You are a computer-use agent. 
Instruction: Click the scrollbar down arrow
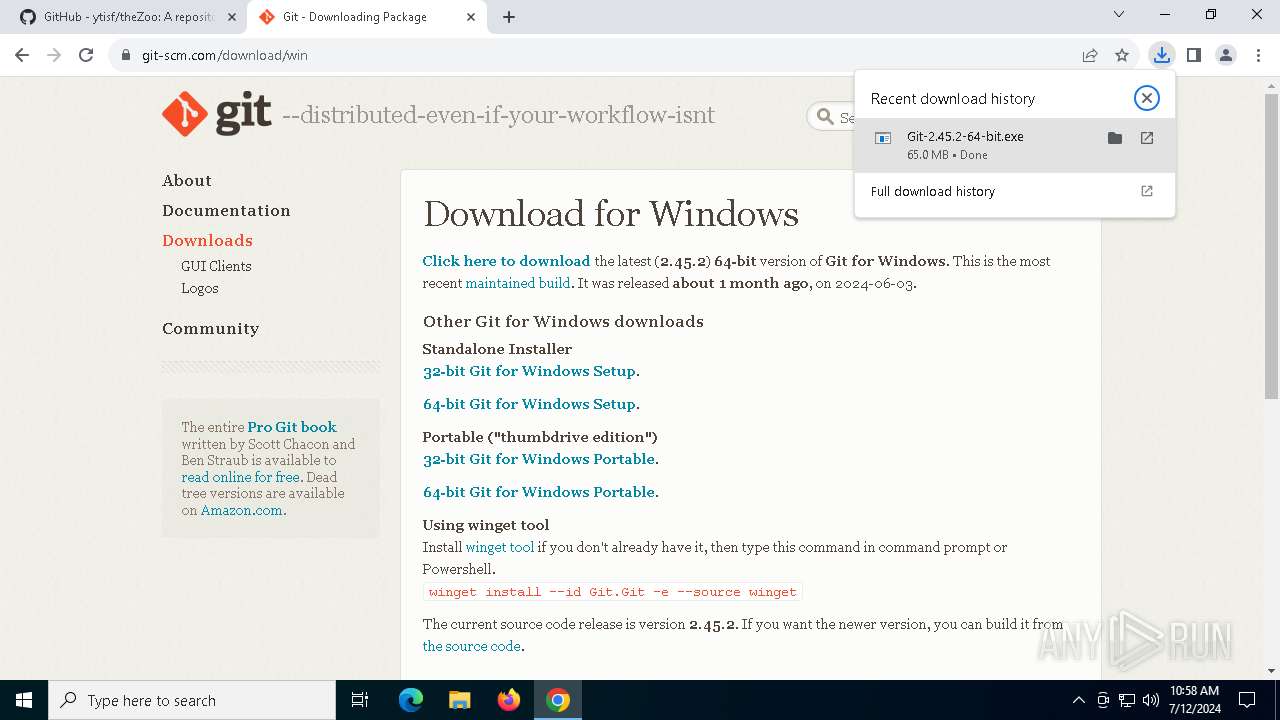coord(1271,671)
